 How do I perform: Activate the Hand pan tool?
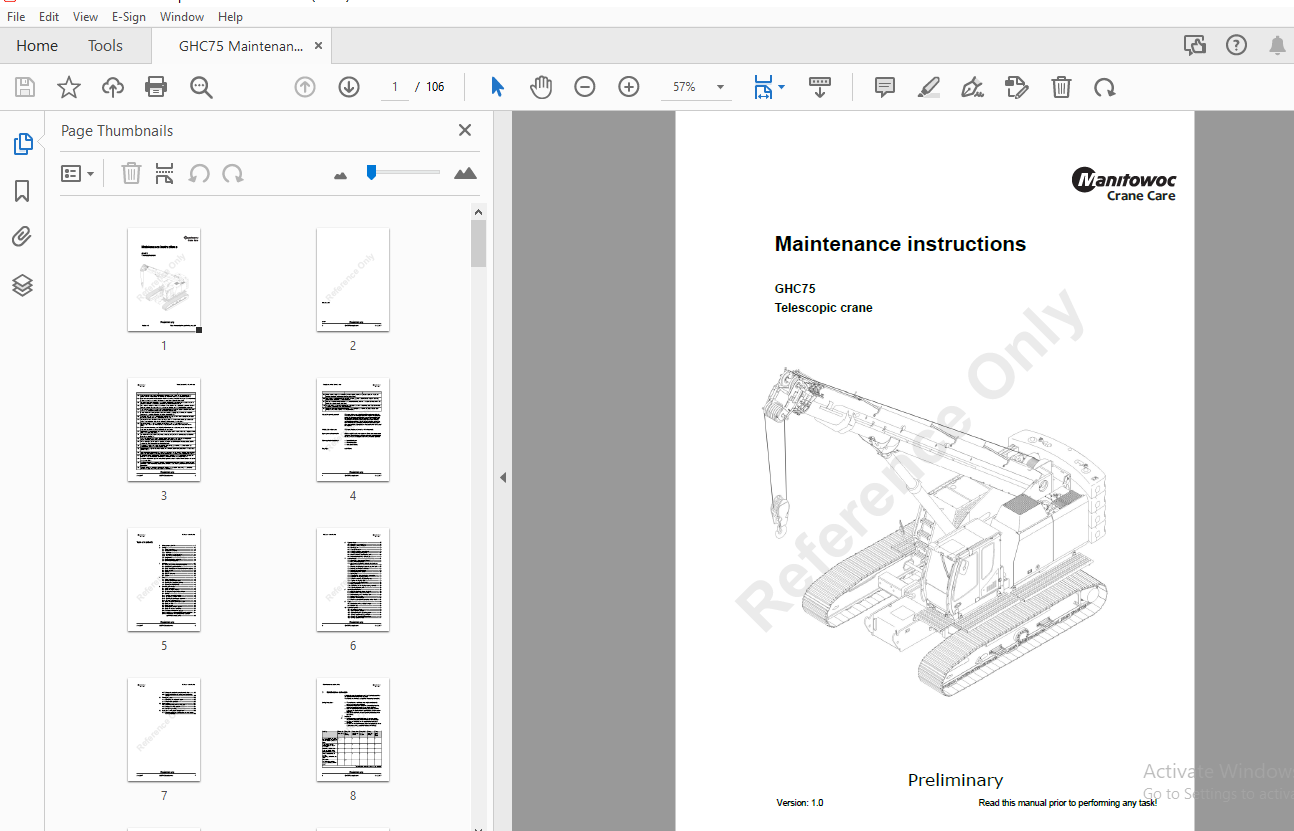(541, 87)
